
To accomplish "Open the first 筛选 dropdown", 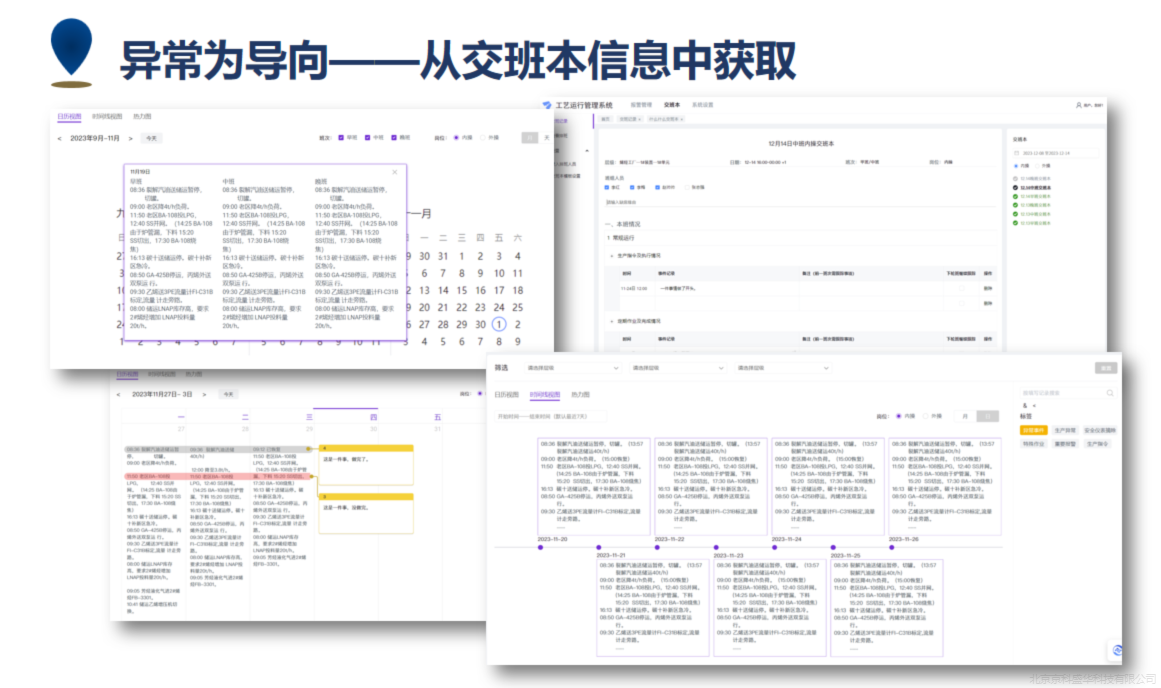I will tap(572, 368).
